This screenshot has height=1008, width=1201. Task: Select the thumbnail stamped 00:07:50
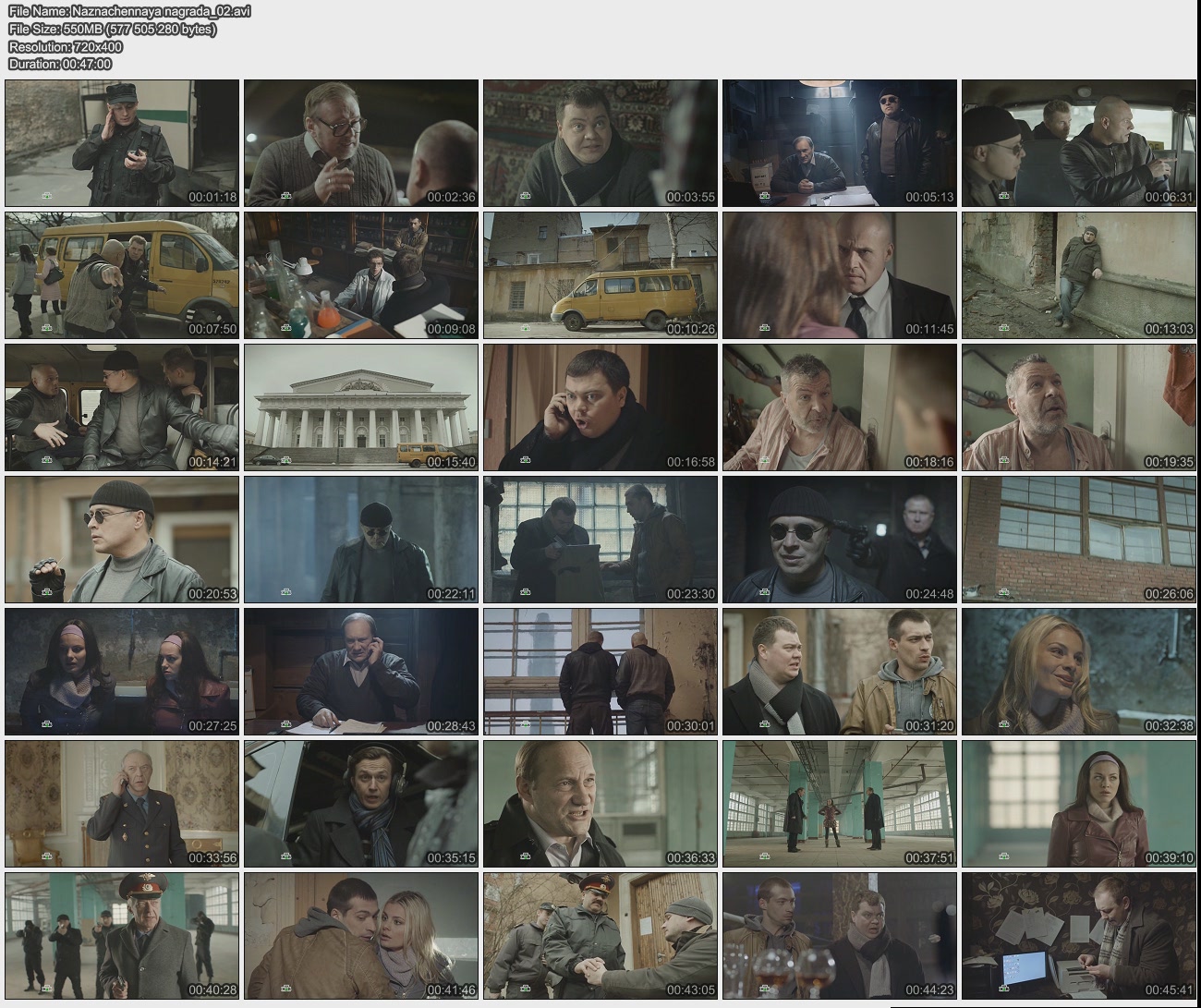pyautogui.click(x=122, y=275)
